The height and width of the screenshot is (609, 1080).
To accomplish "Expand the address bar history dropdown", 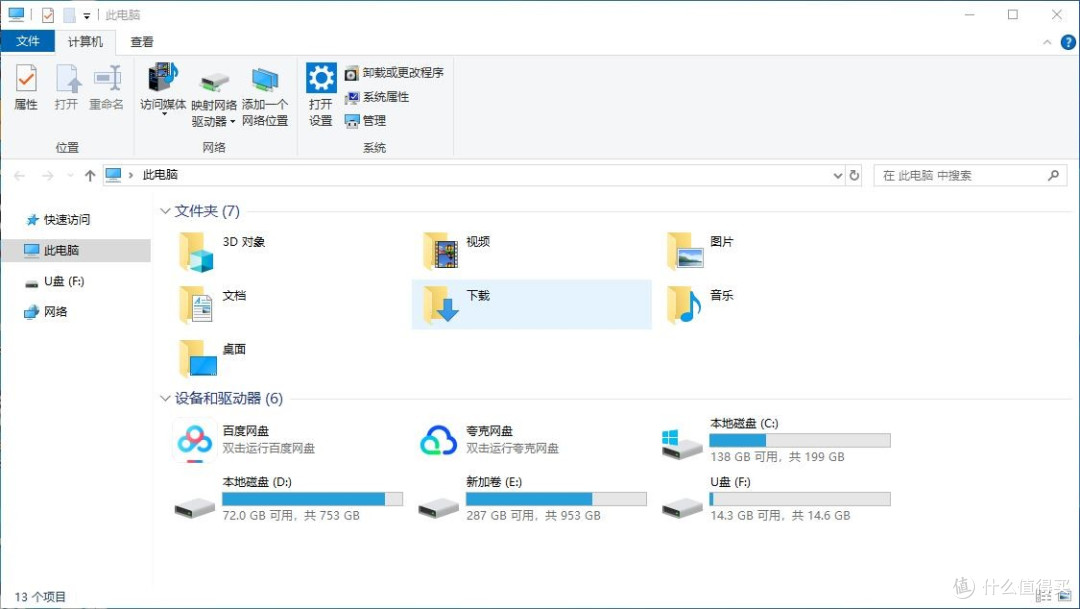I will (838, 176).
